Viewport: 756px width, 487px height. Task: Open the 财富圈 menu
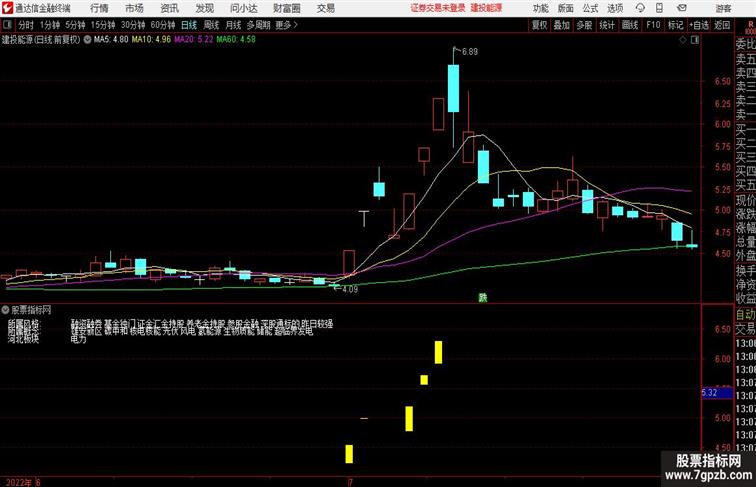[x=286, y=8]
